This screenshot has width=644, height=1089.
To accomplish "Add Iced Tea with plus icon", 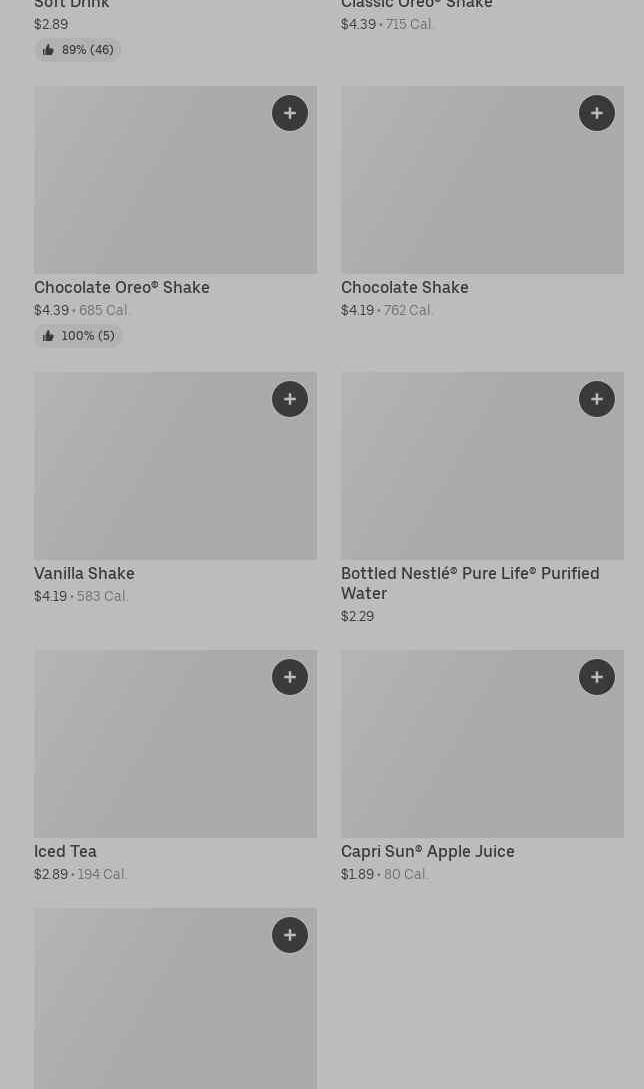I will point(290,677).
